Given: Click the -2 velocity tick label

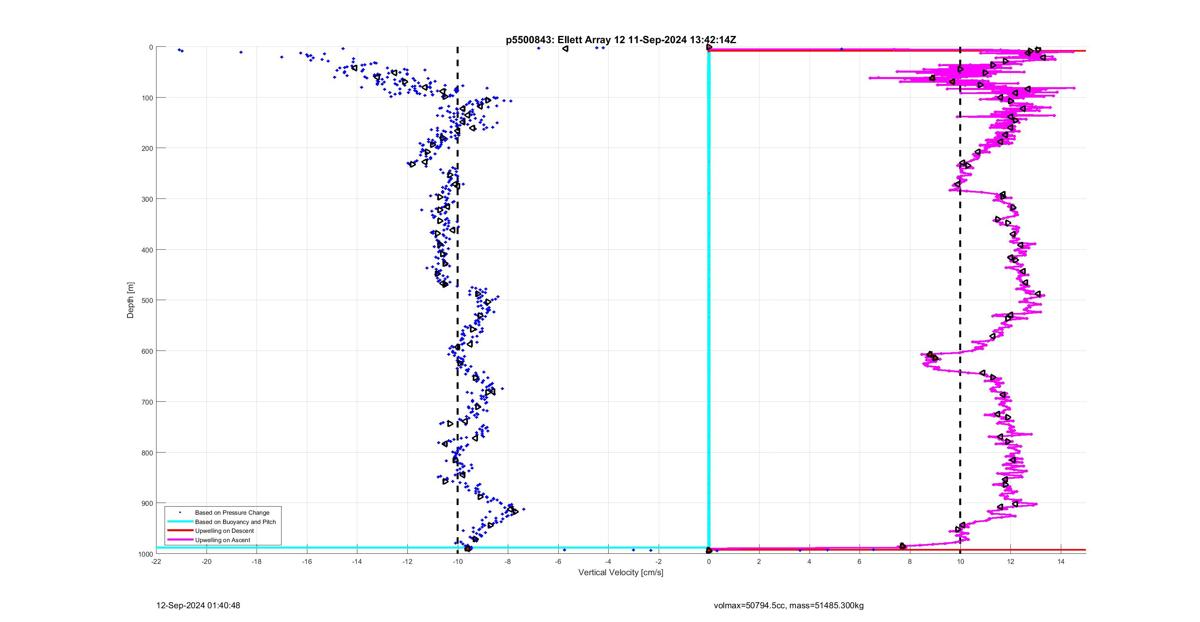Looking at the screenshot, I should coord(658,562).
